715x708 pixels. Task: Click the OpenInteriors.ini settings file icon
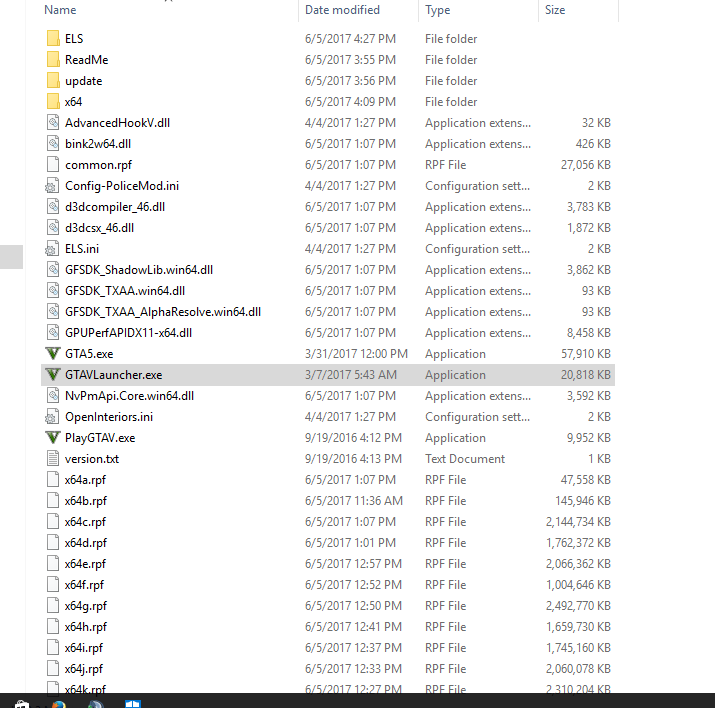point(52,416)
